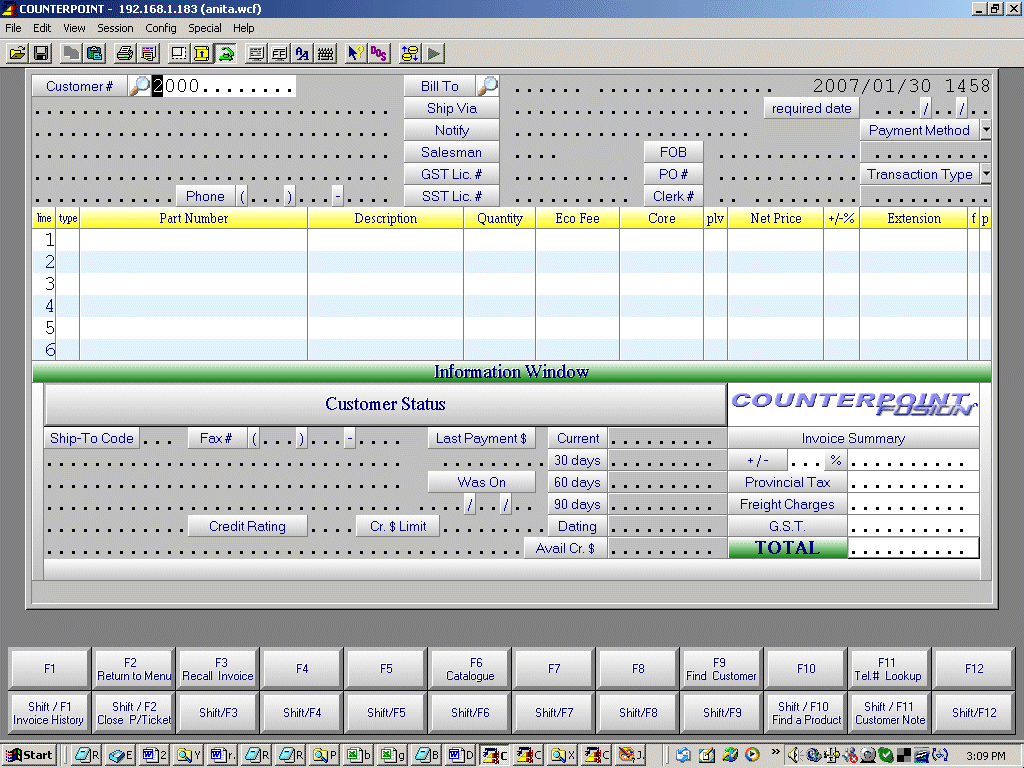Click the Cr. $ Limit button
This screenshot has height=768, width=1024.
tap(398, 526)
